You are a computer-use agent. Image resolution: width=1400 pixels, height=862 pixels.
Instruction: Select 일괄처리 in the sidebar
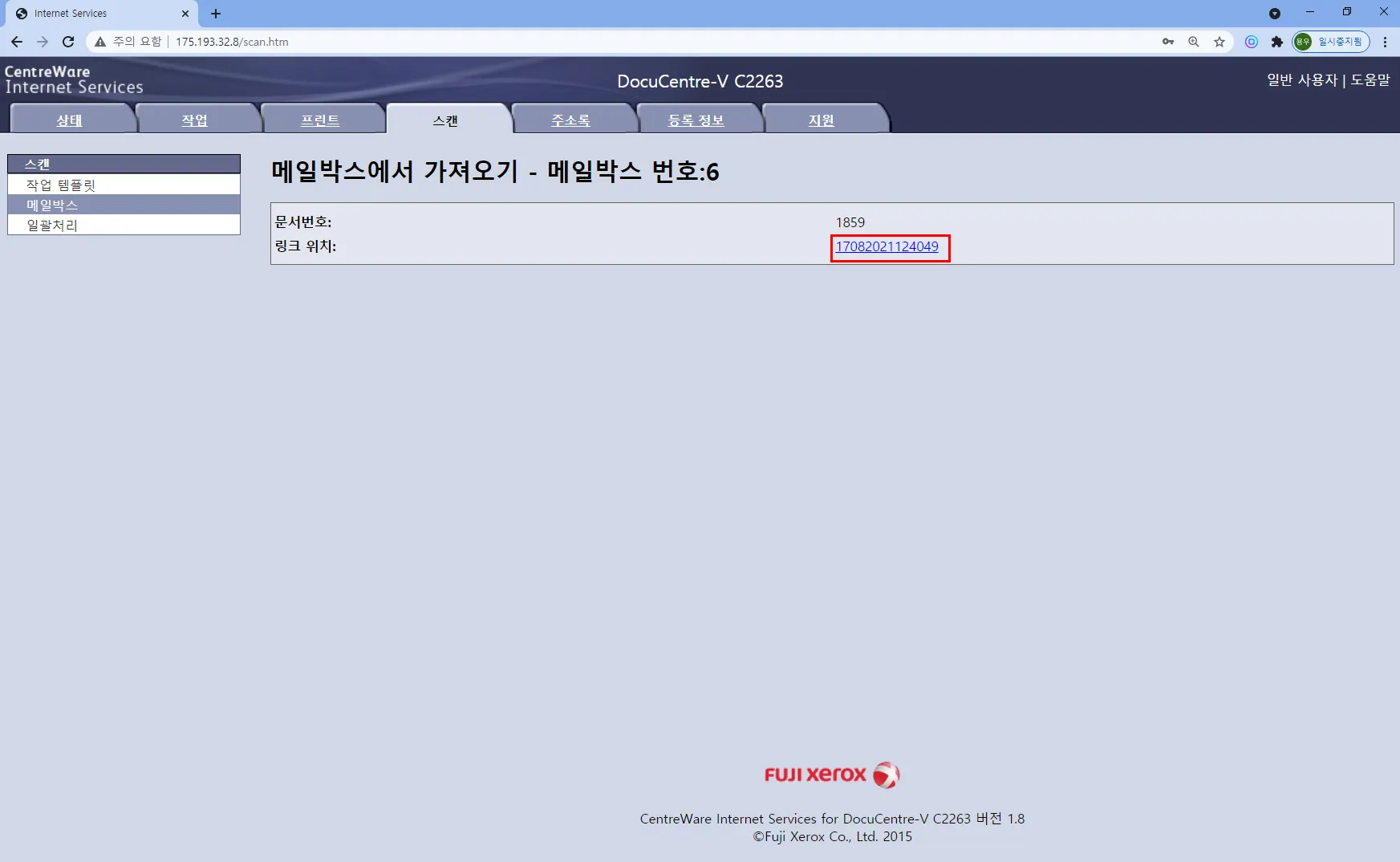pyautogui.click(x=124, y=225)
